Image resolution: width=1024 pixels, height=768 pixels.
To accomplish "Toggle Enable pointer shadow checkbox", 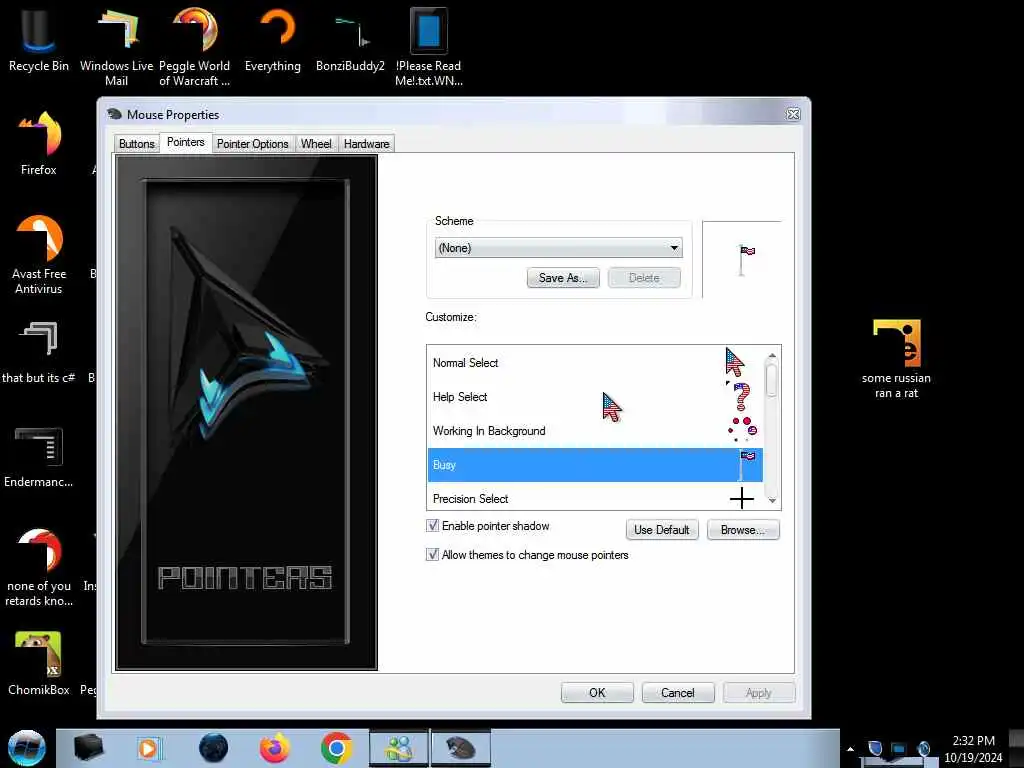I will [x=432, y=526].
